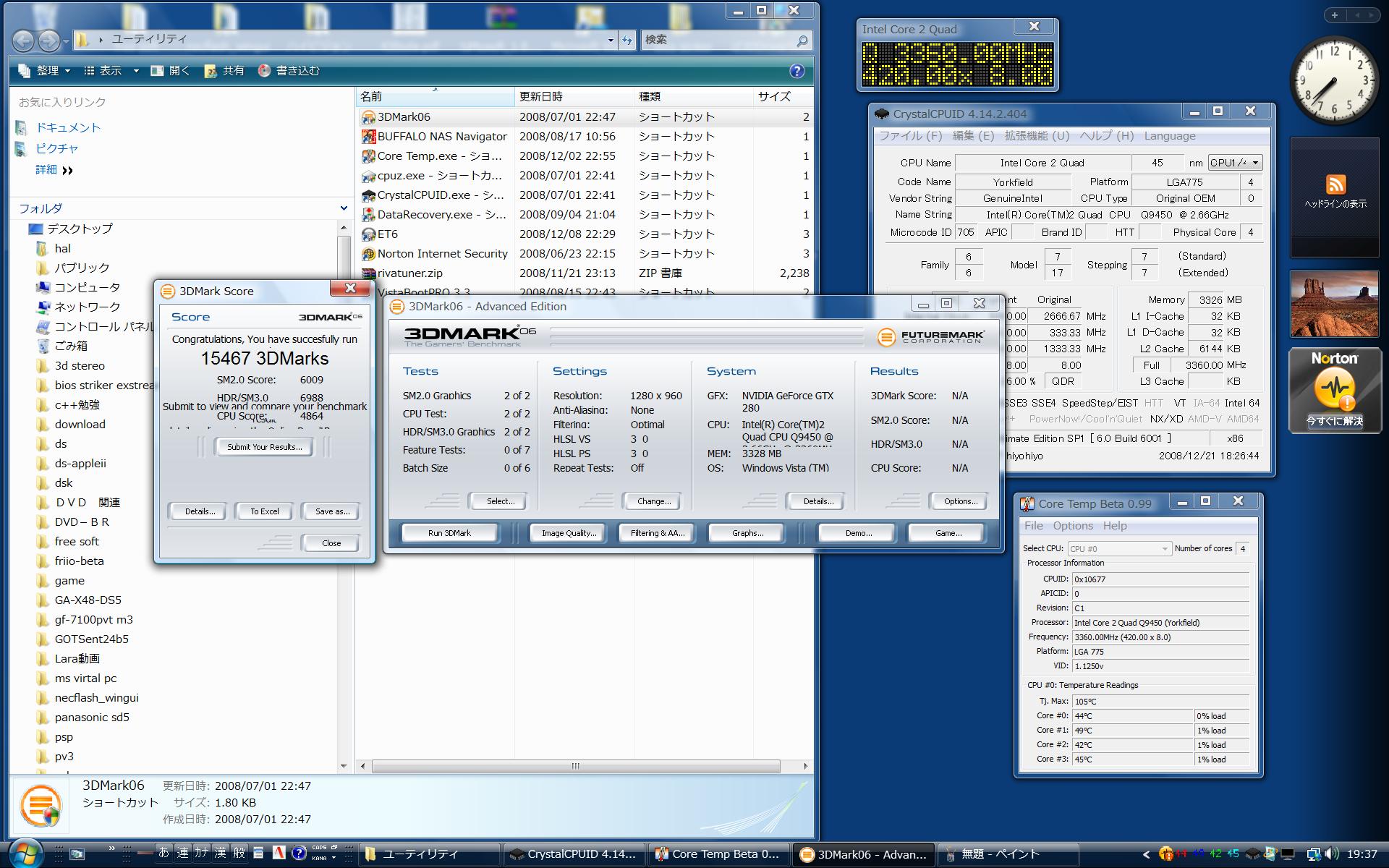Click the desktop folder icon in tree
This screenshot has width=1389, height=868.
[35, 229]
